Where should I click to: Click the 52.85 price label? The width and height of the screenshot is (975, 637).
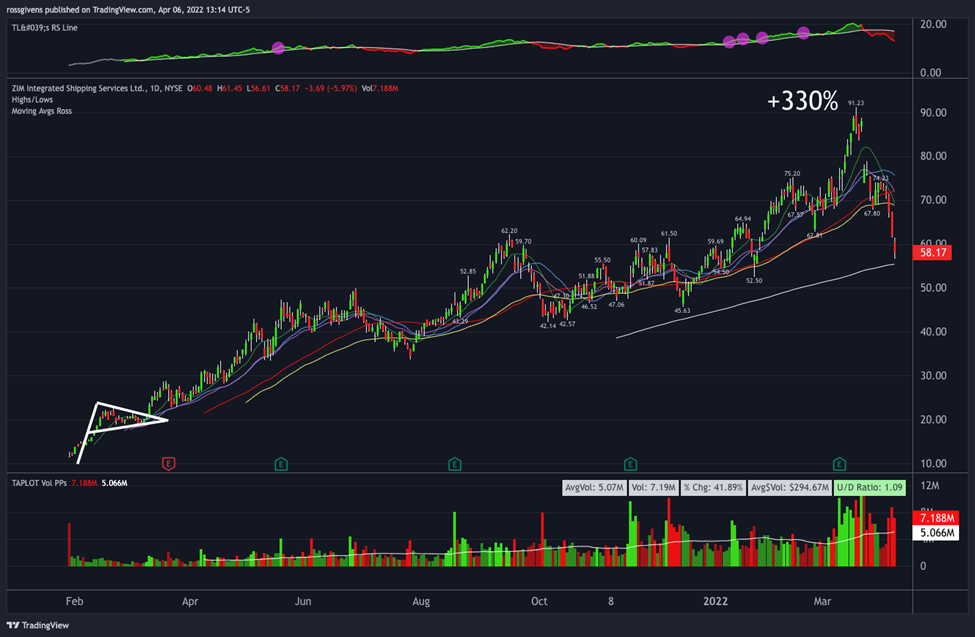468,271
